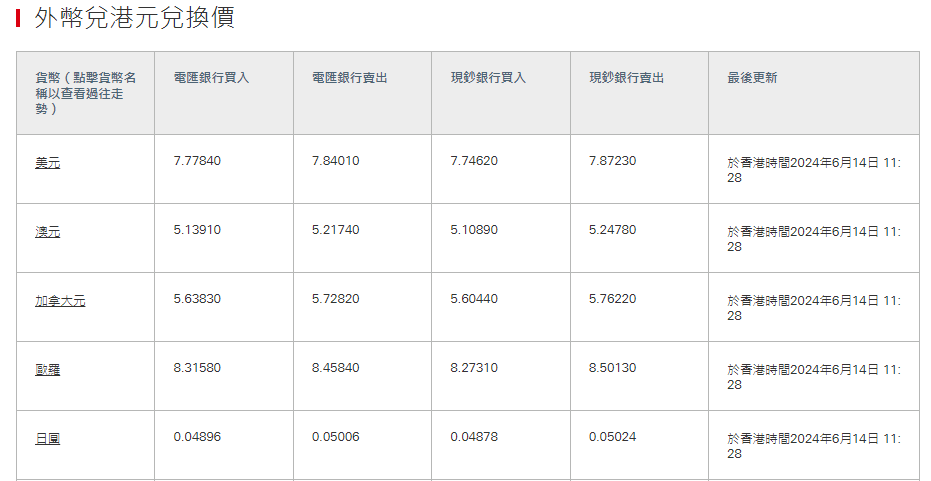This screenshot has height=481, width=931.
Task: Click the Canadian dollar rate 5.60440
Action: pos(474,299)
